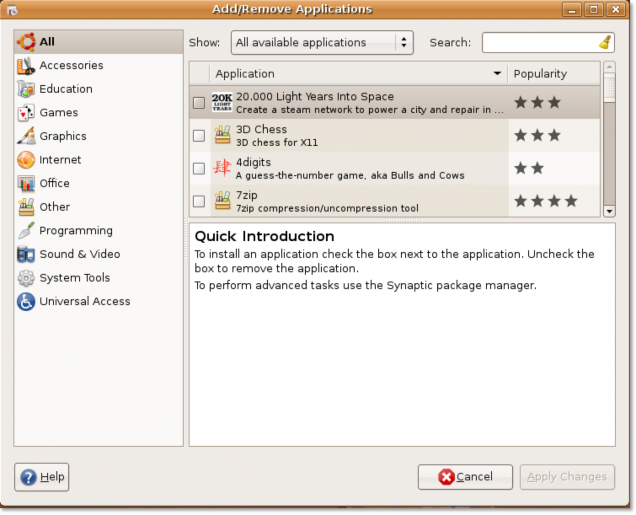The width and height of the screenshot is (636, 515).
Task: Select the System Tools label
Action: pos(75,278)
